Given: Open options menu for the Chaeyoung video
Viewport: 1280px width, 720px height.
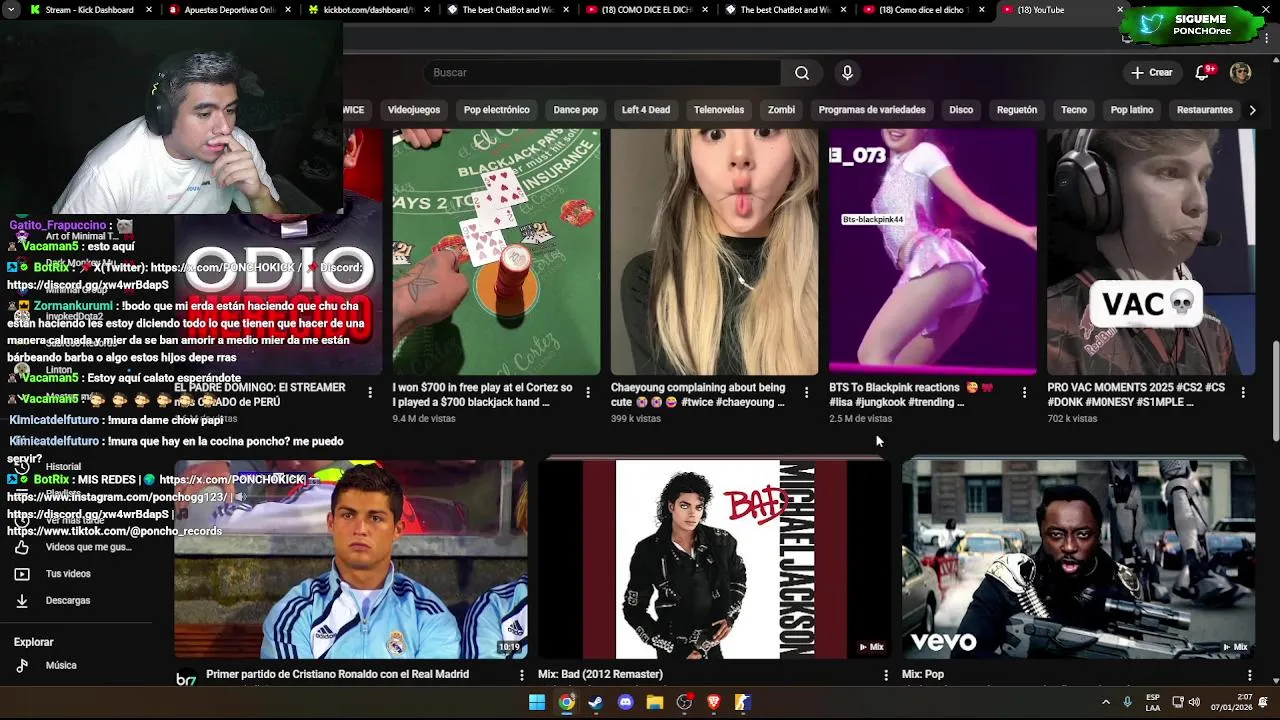Looking at the screenshot, I should click(x=806, y=393).
